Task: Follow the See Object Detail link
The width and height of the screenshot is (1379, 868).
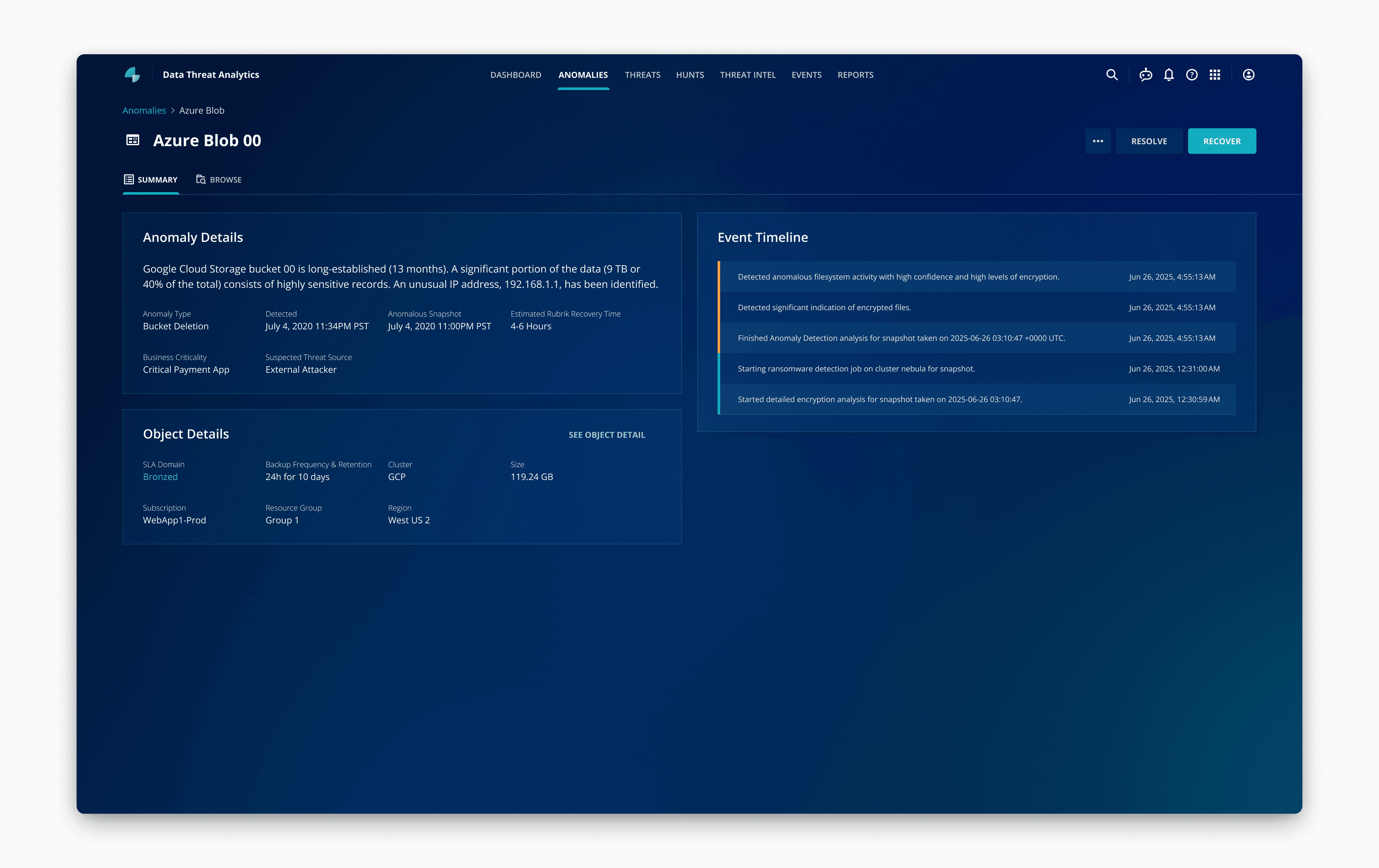Action: pos(607,435)
